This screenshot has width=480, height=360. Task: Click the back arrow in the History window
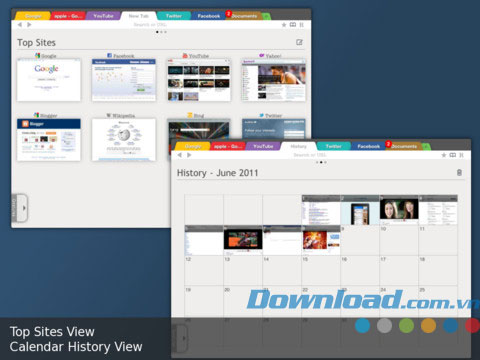(180, 155)
